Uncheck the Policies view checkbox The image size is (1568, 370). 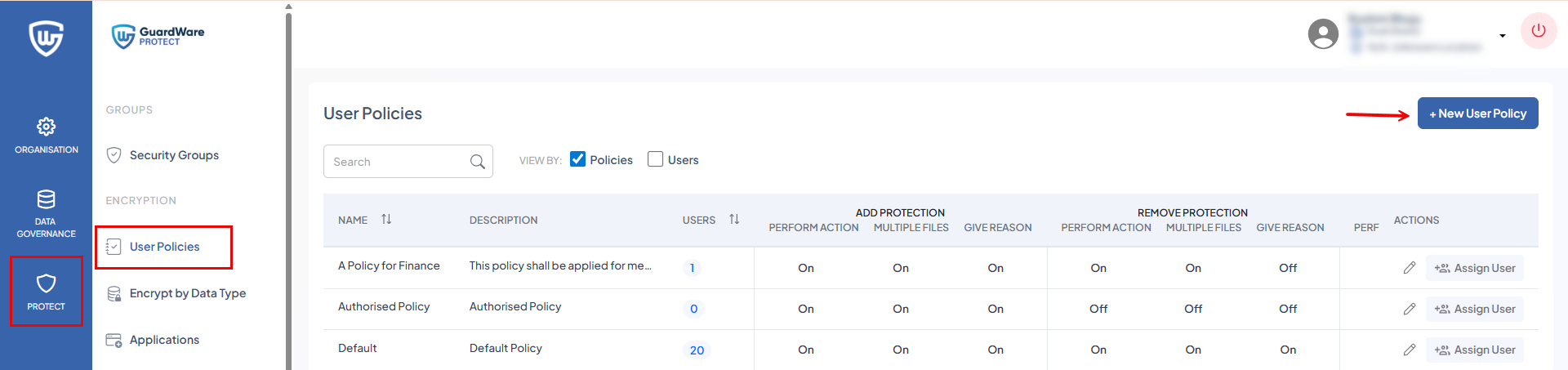coord(577,159)
